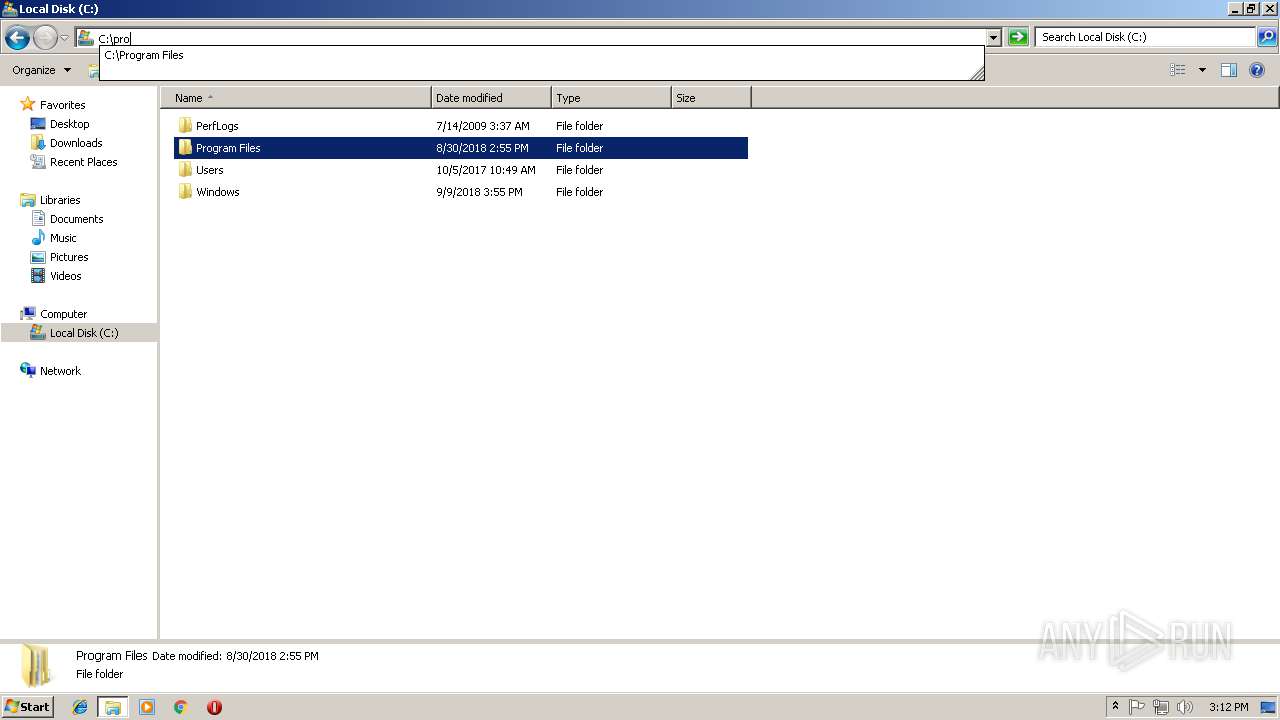Click the Program Files folder icon

[x=185, y=148]
